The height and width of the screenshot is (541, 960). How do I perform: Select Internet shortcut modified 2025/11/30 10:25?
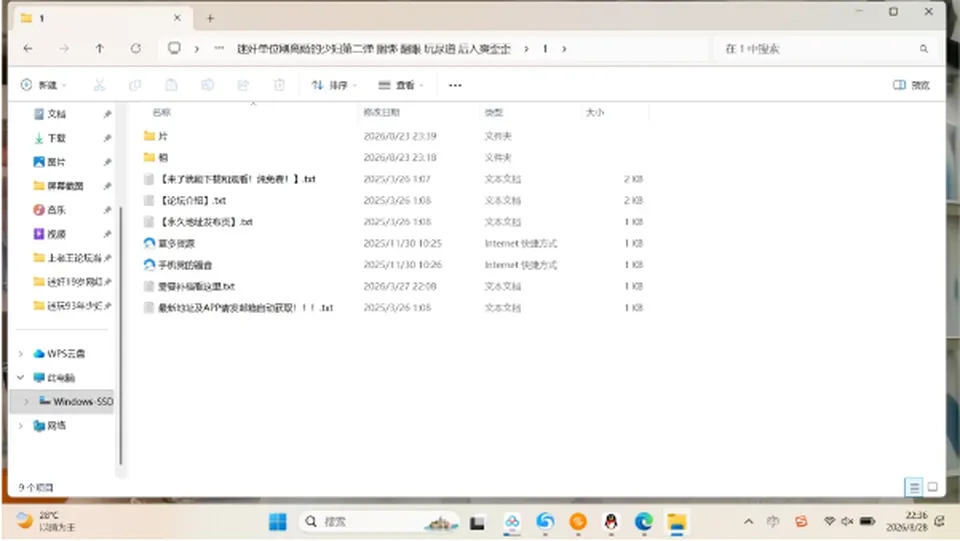pyautogui.click(x=394, y=243)
